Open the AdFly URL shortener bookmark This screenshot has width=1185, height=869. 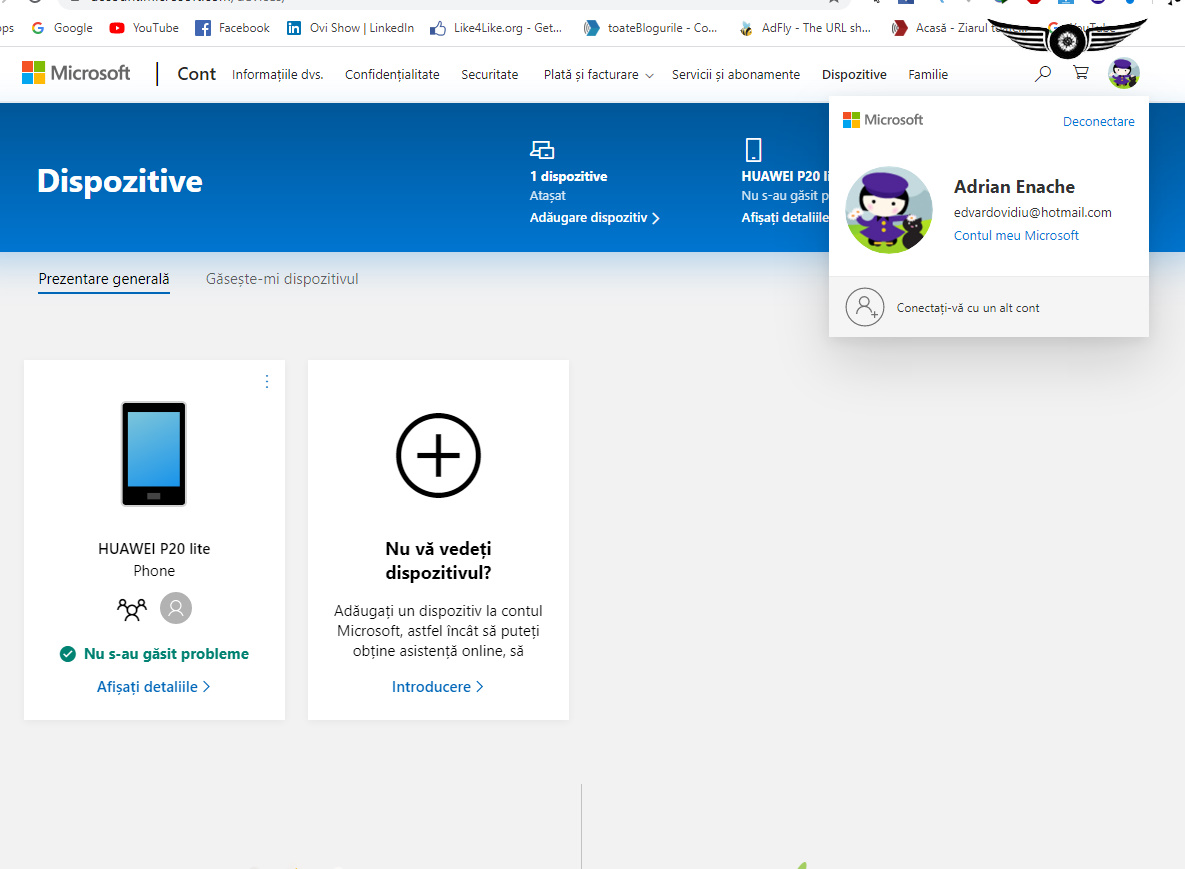[804, 28]
